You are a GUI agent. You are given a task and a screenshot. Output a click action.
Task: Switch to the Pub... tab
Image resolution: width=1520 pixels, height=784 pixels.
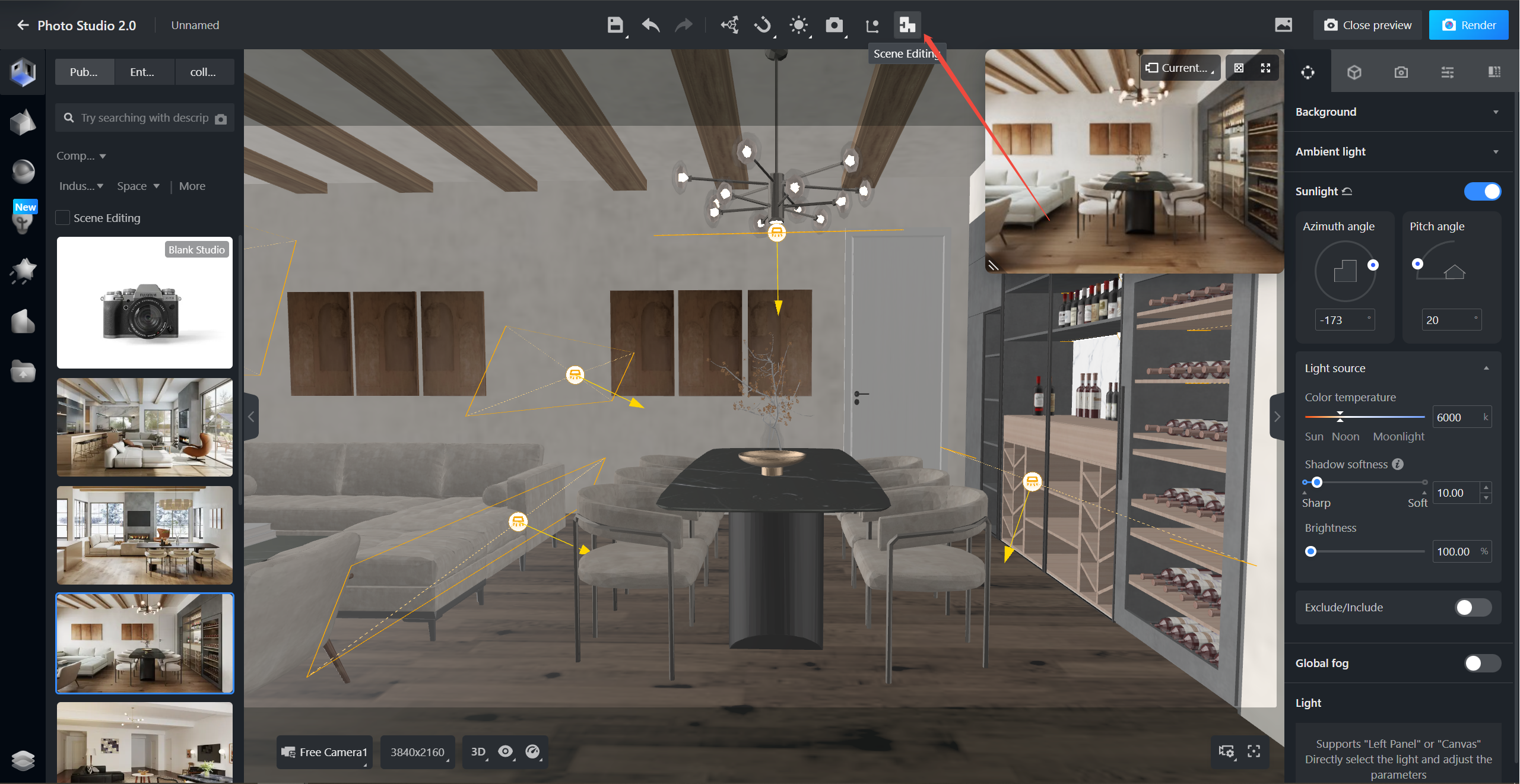coord(84,72)
